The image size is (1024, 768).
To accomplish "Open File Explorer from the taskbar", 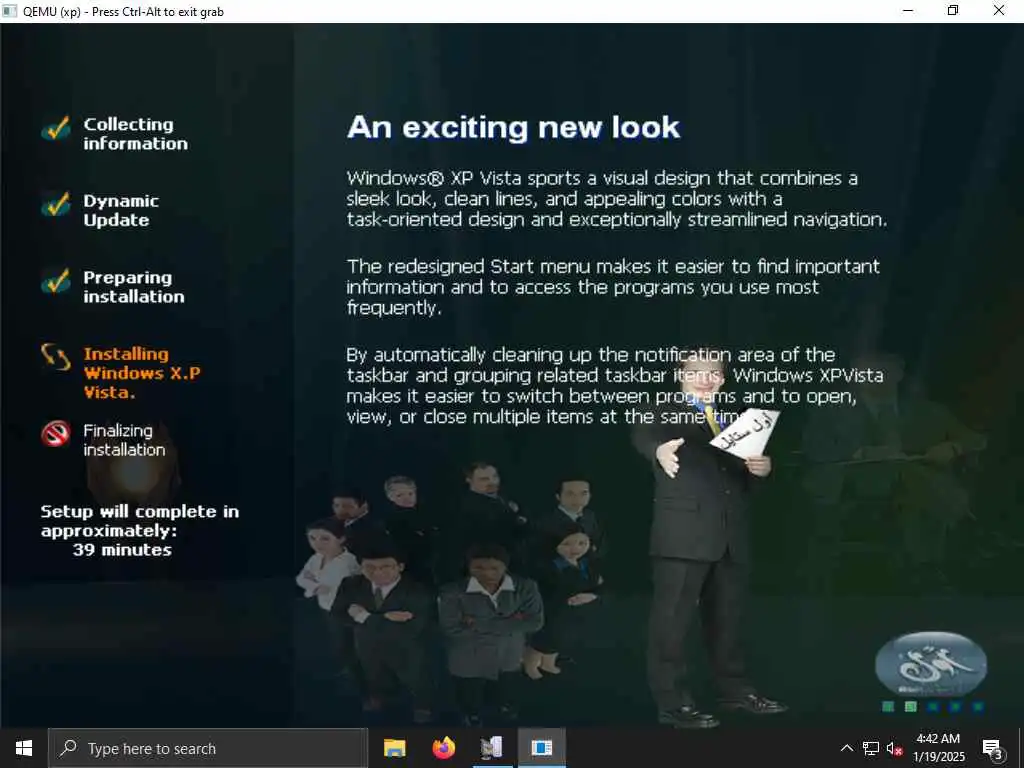I will coord(394,748).
